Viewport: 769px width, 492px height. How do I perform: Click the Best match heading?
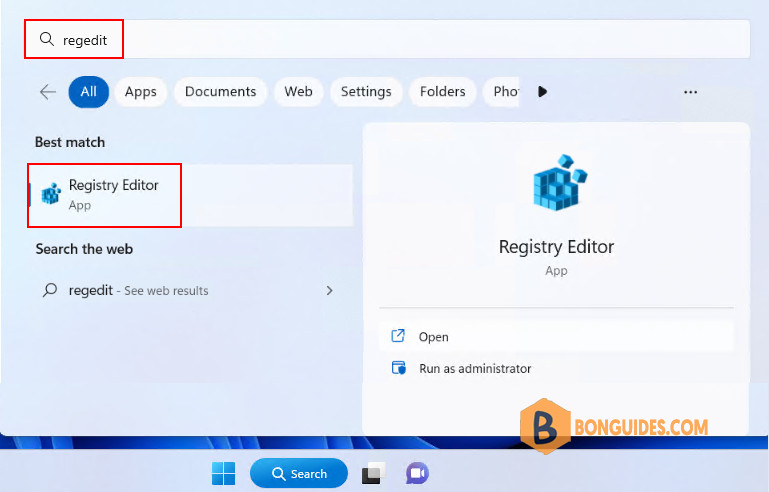point(70,142)
